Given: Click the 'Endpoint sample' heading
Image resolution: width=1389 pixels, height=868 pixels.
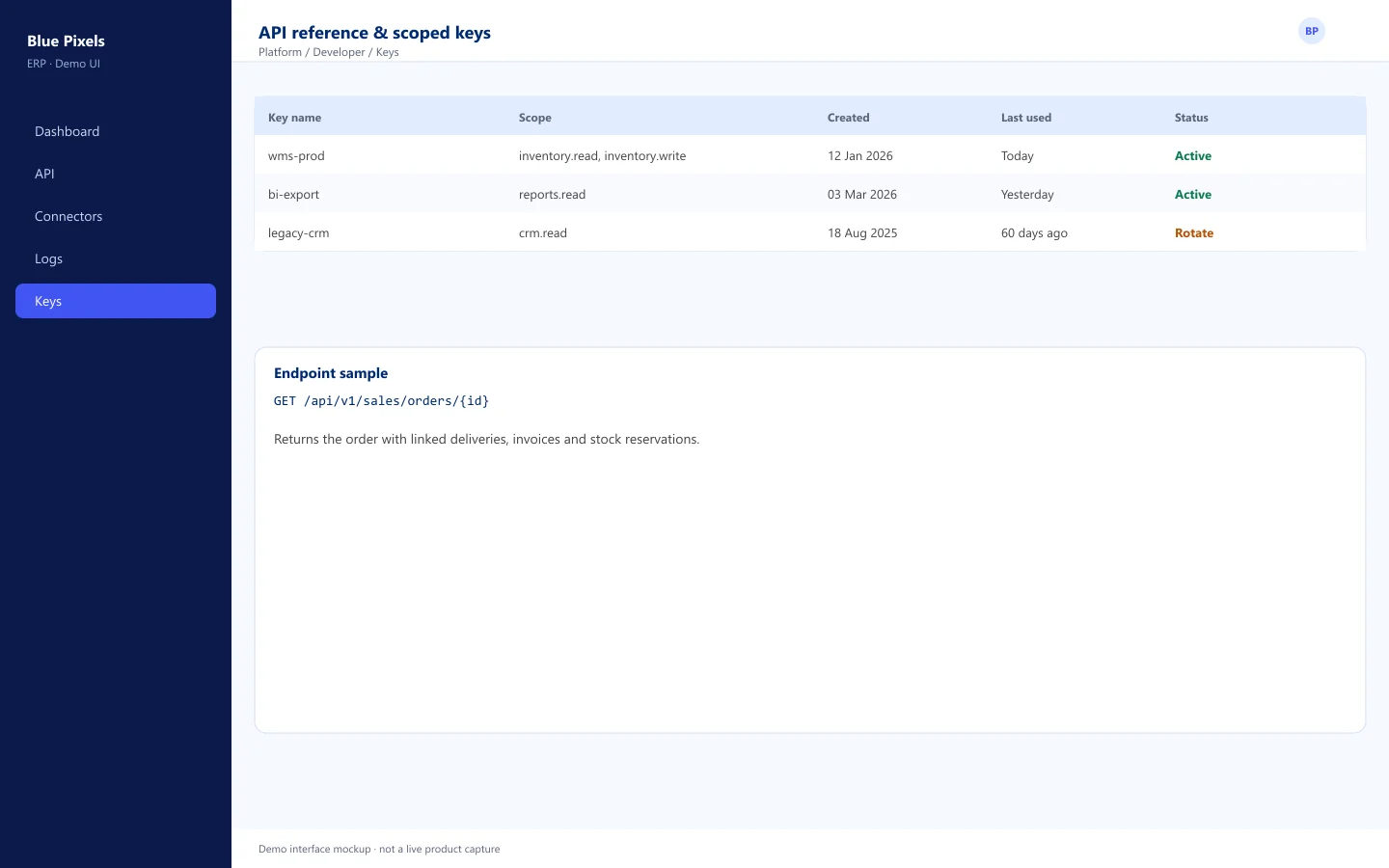Looking at the screenshot, I should click(331, 373).
